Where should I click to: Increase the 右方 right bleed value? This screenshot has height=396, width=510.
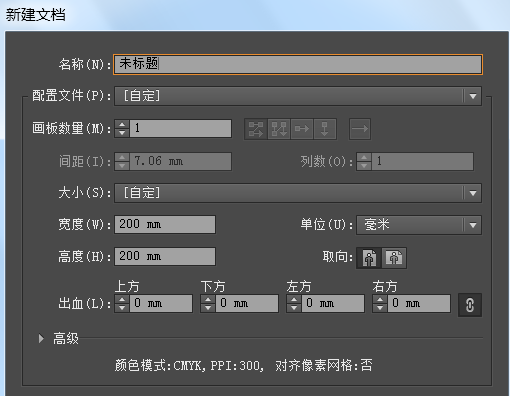coord(380,299)
